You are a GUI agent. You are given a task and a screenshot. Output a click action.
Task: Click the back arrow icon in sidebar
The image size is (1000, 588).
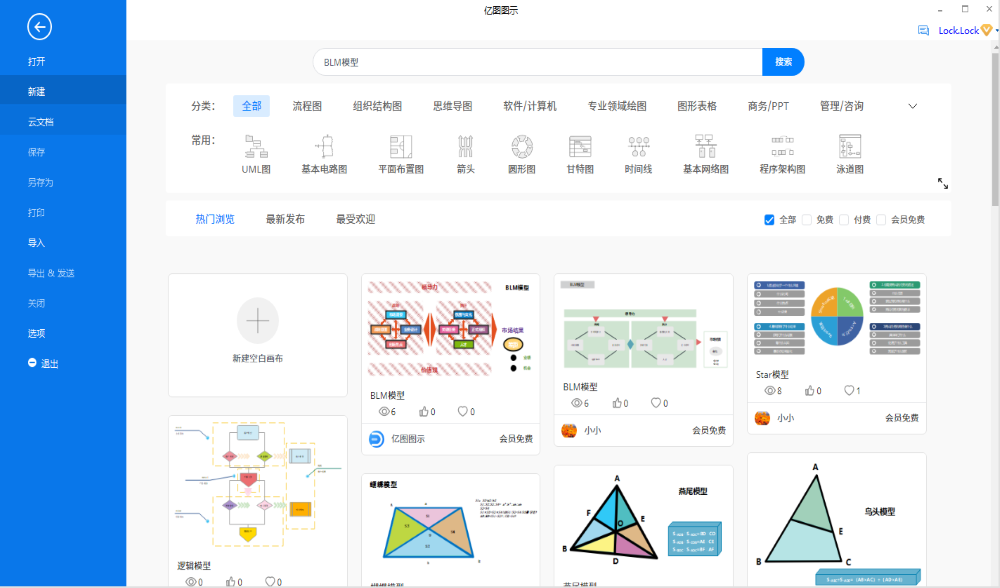[x=40, y=27]
